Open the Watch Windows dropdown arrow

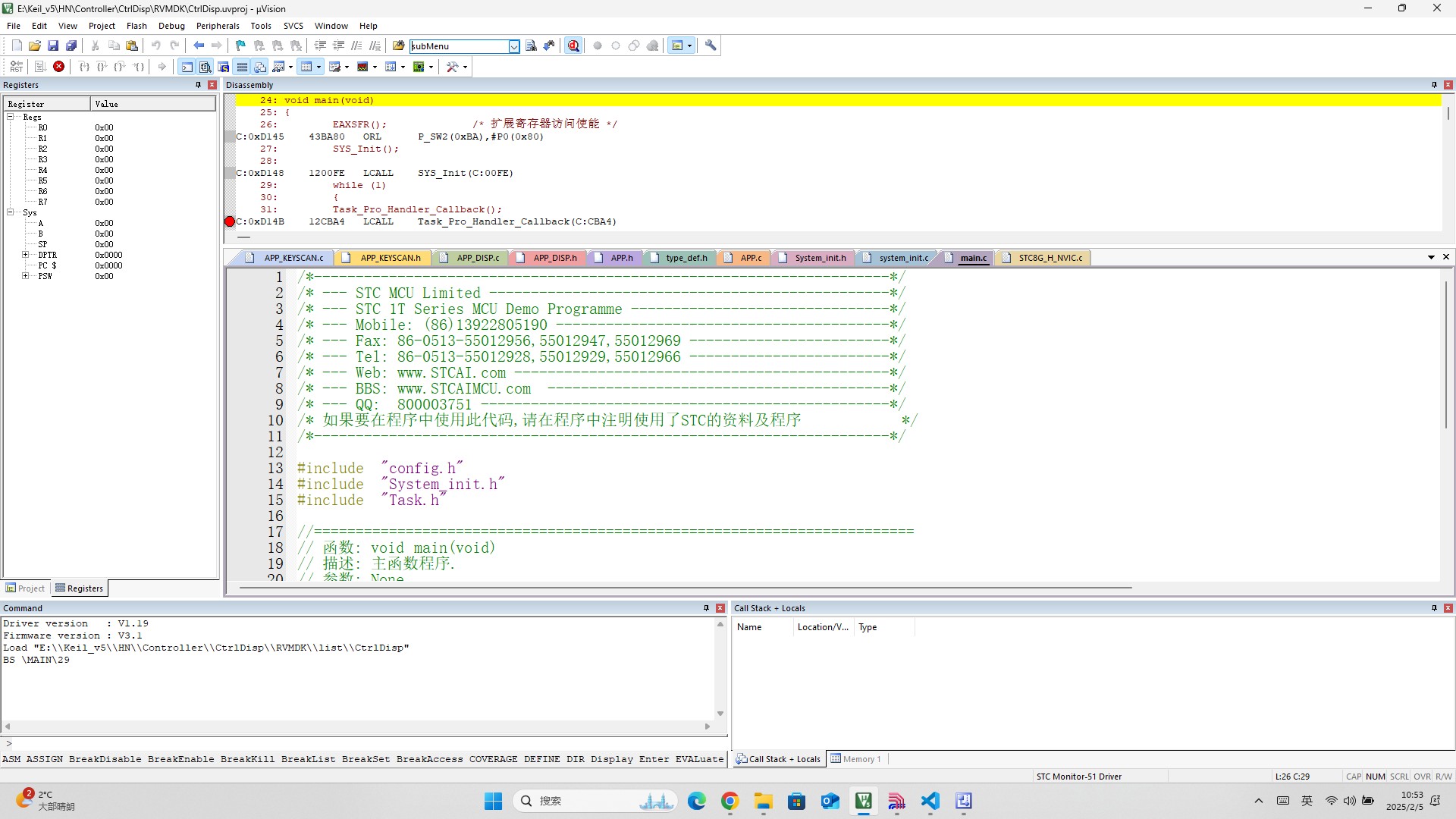pos(290,67)
